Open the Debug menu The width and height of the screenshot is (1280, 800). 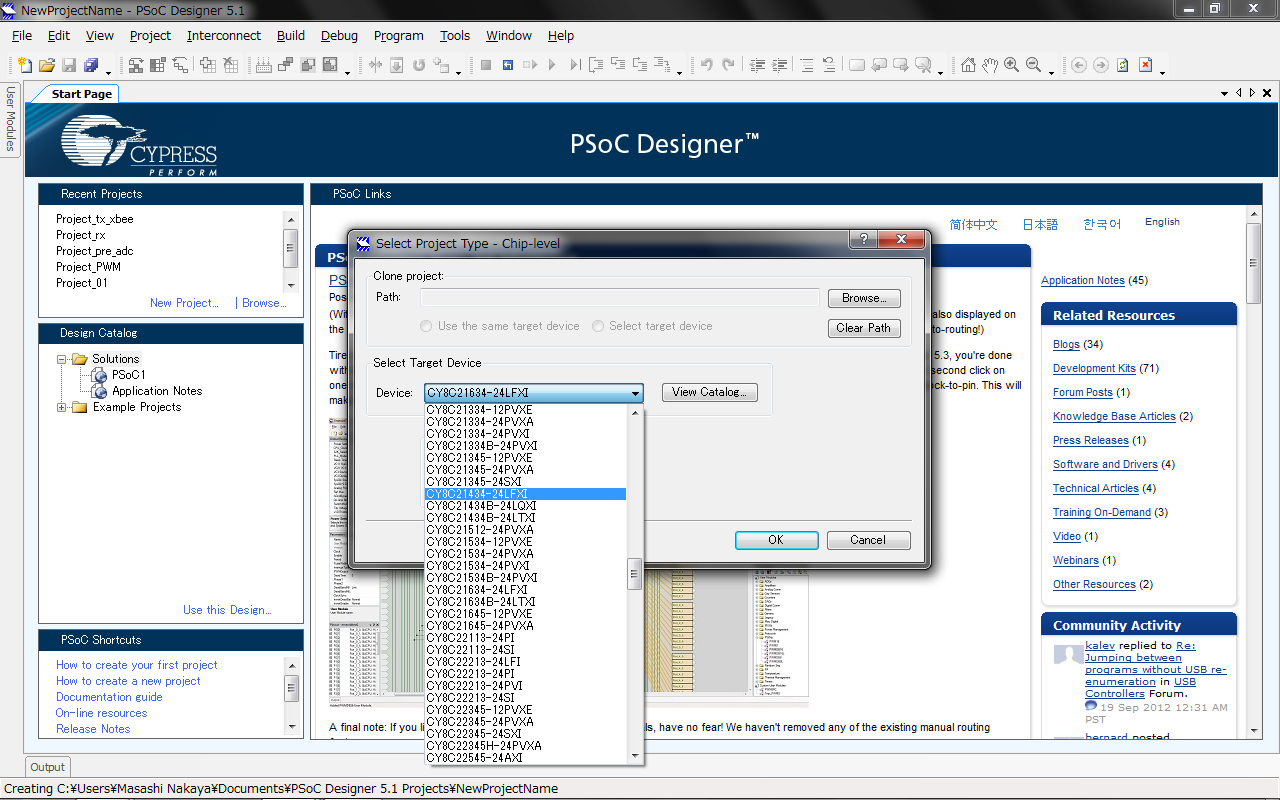(x=339, y=35)
